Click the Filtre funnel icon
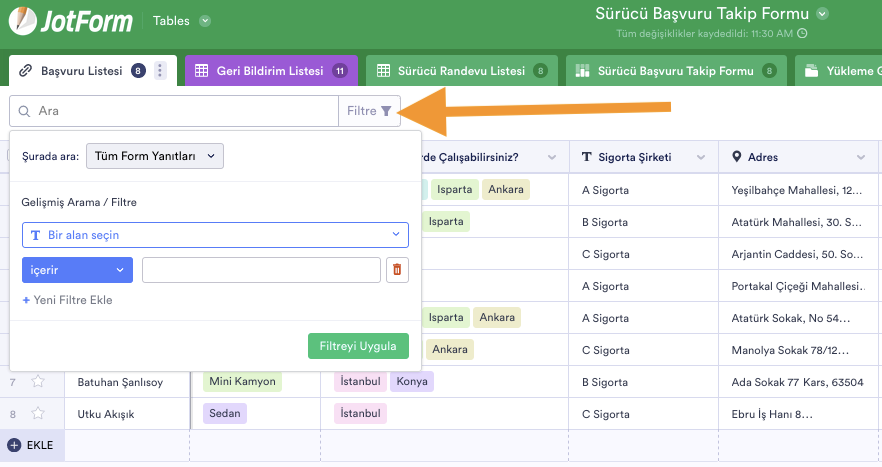The image size is (882, 467). pyautogui.click(x=386, y=111)
